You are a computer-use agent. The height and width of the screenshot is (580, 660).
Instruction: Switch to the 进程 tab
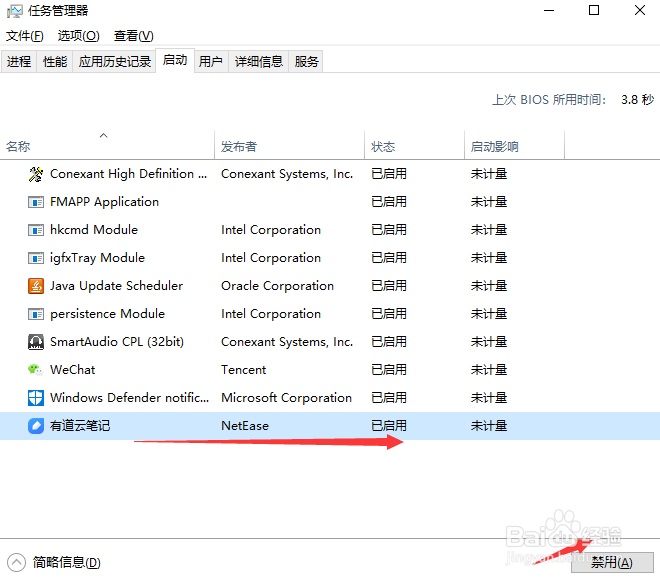click(19, 62)
